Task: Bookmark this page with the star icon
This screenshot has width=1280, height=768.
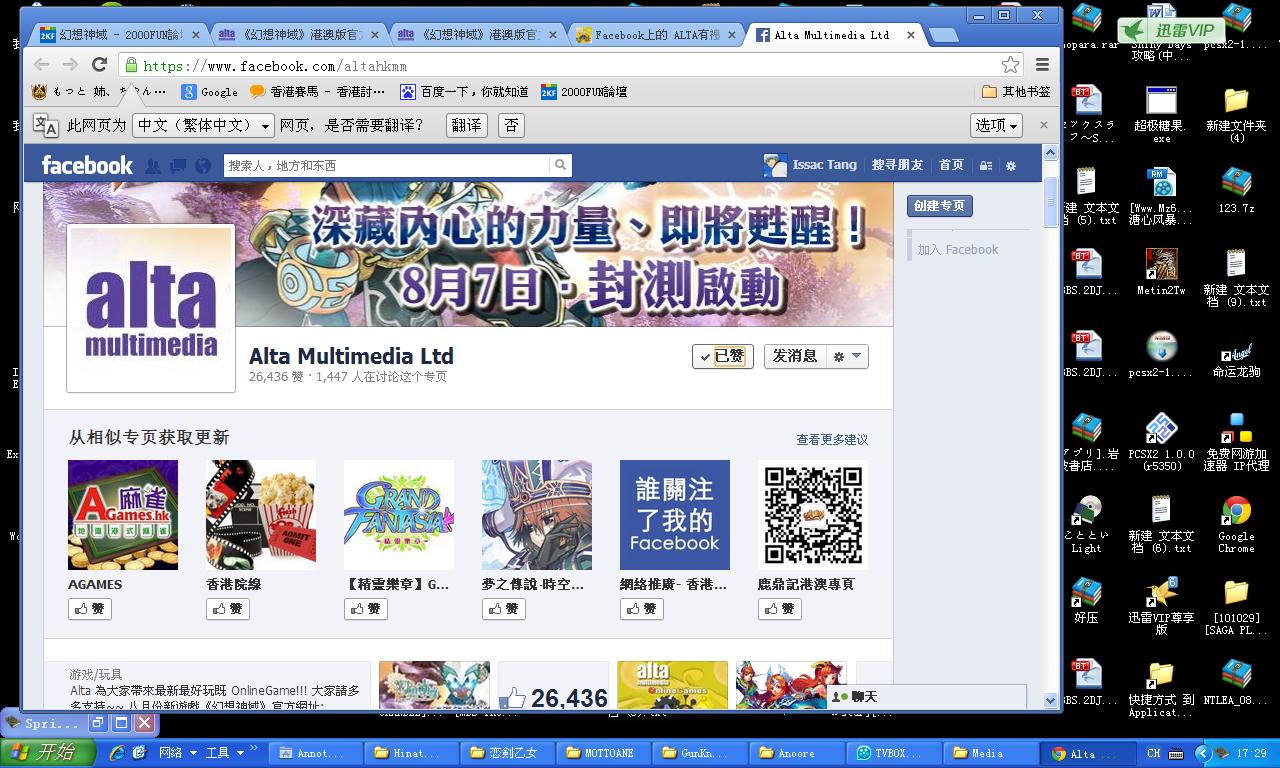Action: pyautogui.click(x=1011, y=65)
